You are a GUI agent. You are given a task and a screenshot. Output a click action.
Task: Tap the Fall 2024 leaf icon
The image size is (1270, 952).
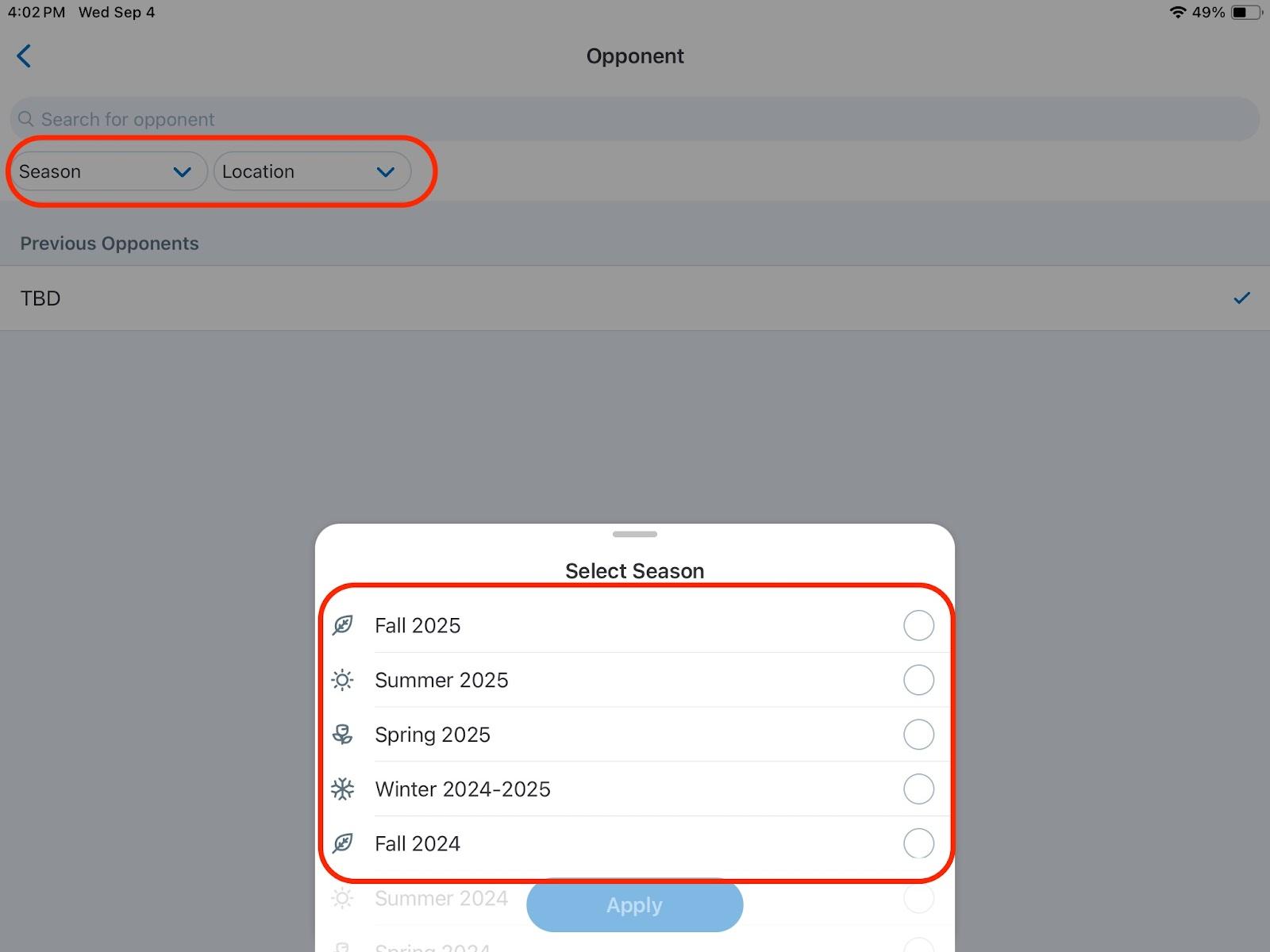[x=343, y=843]
